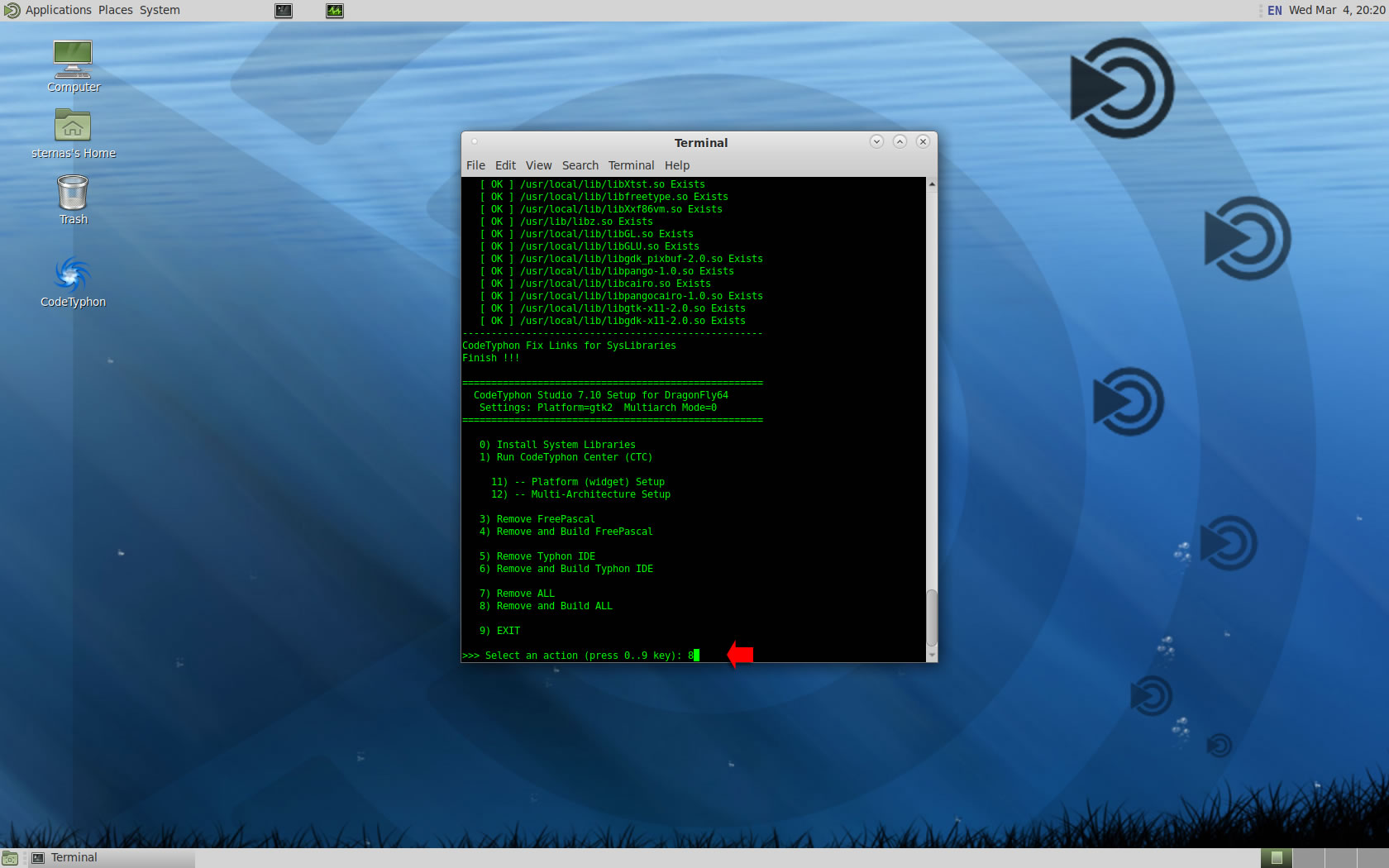Open sternas's Home folder icon

(x=73, y=133)
